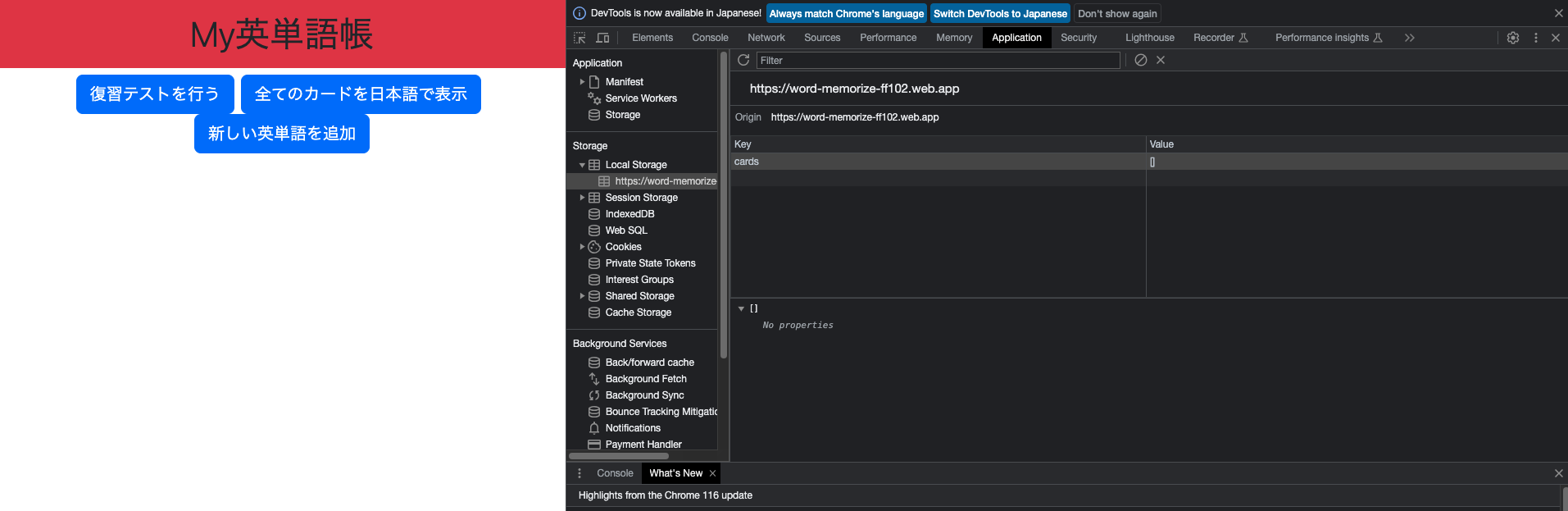
Task: Refresh the local storage table
Action: click(x=743, y=60)
